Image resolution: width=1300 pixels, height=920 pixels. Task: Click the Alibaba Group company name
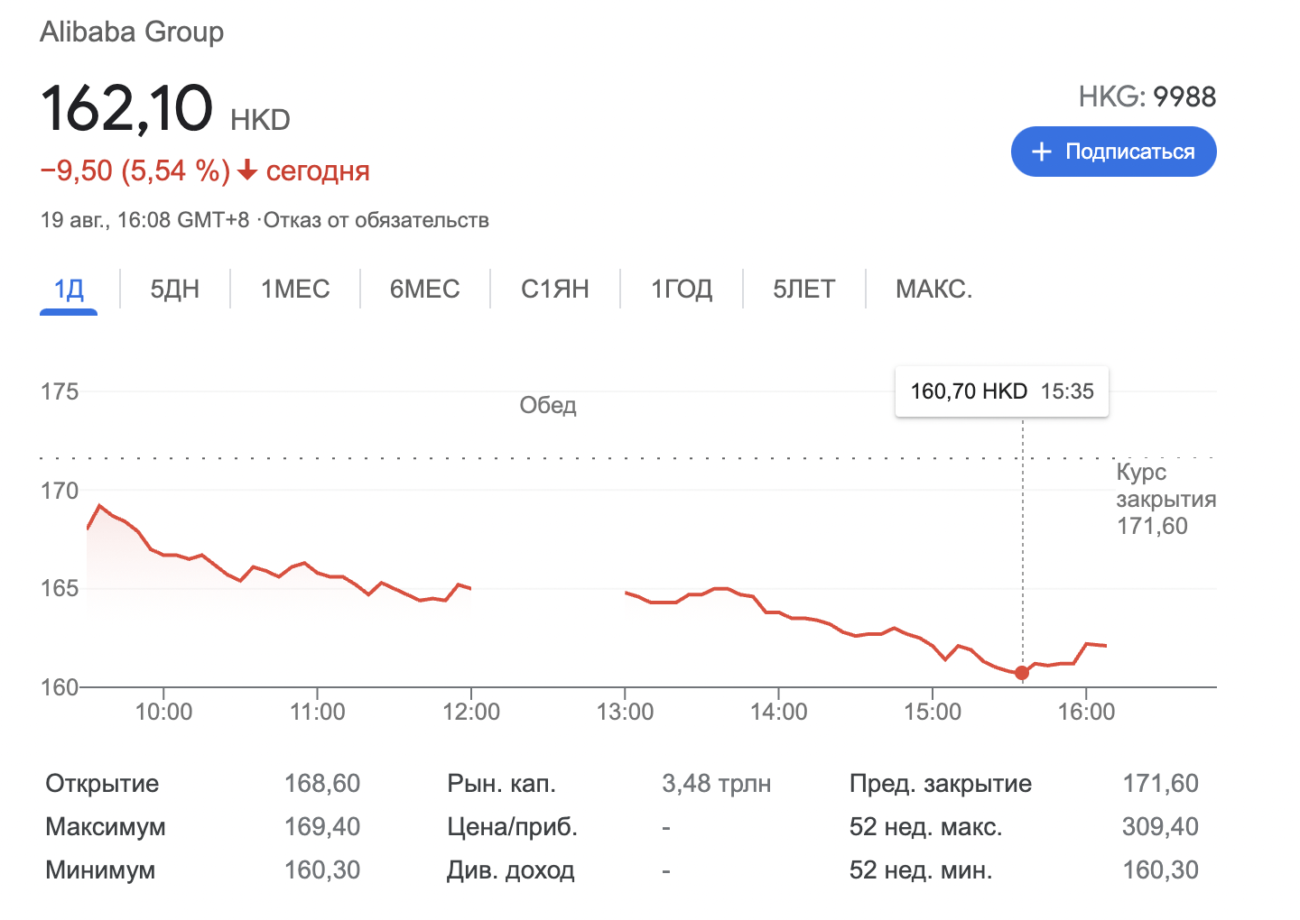(x=132, y=32)
